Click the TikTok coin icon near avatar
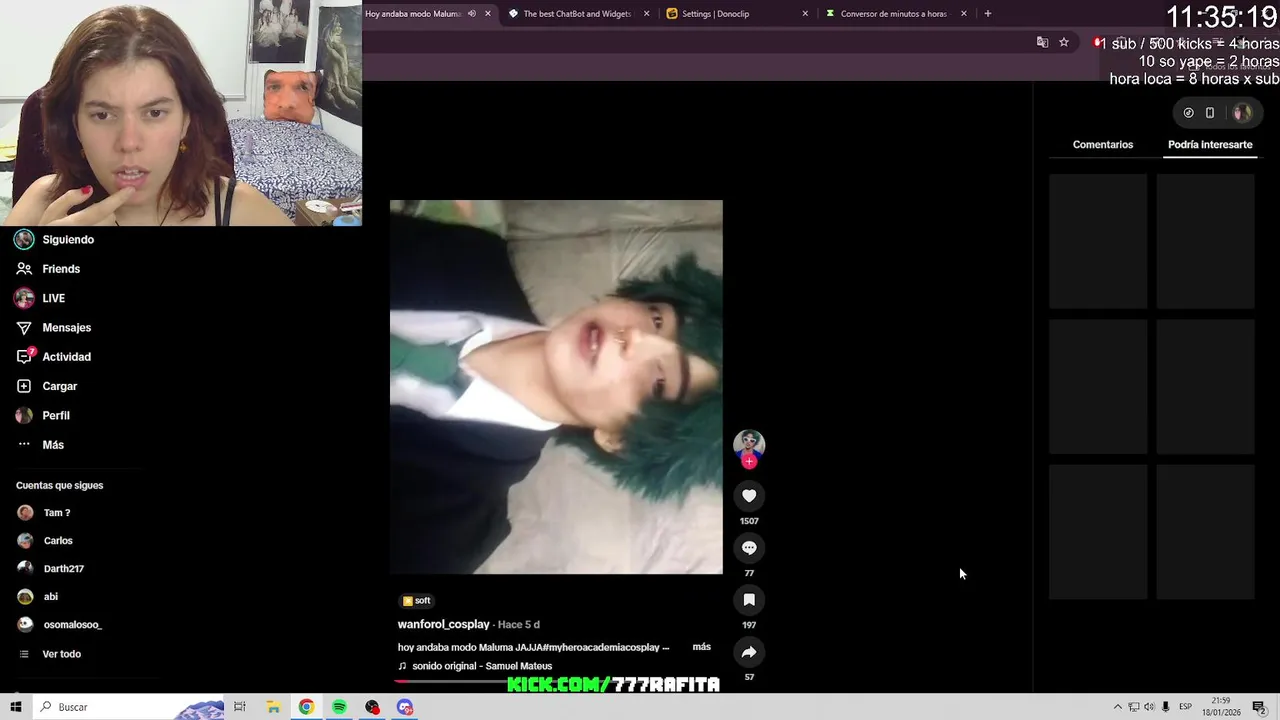1280x720 pixels. pyautogui.click(x=1188, y=113)
